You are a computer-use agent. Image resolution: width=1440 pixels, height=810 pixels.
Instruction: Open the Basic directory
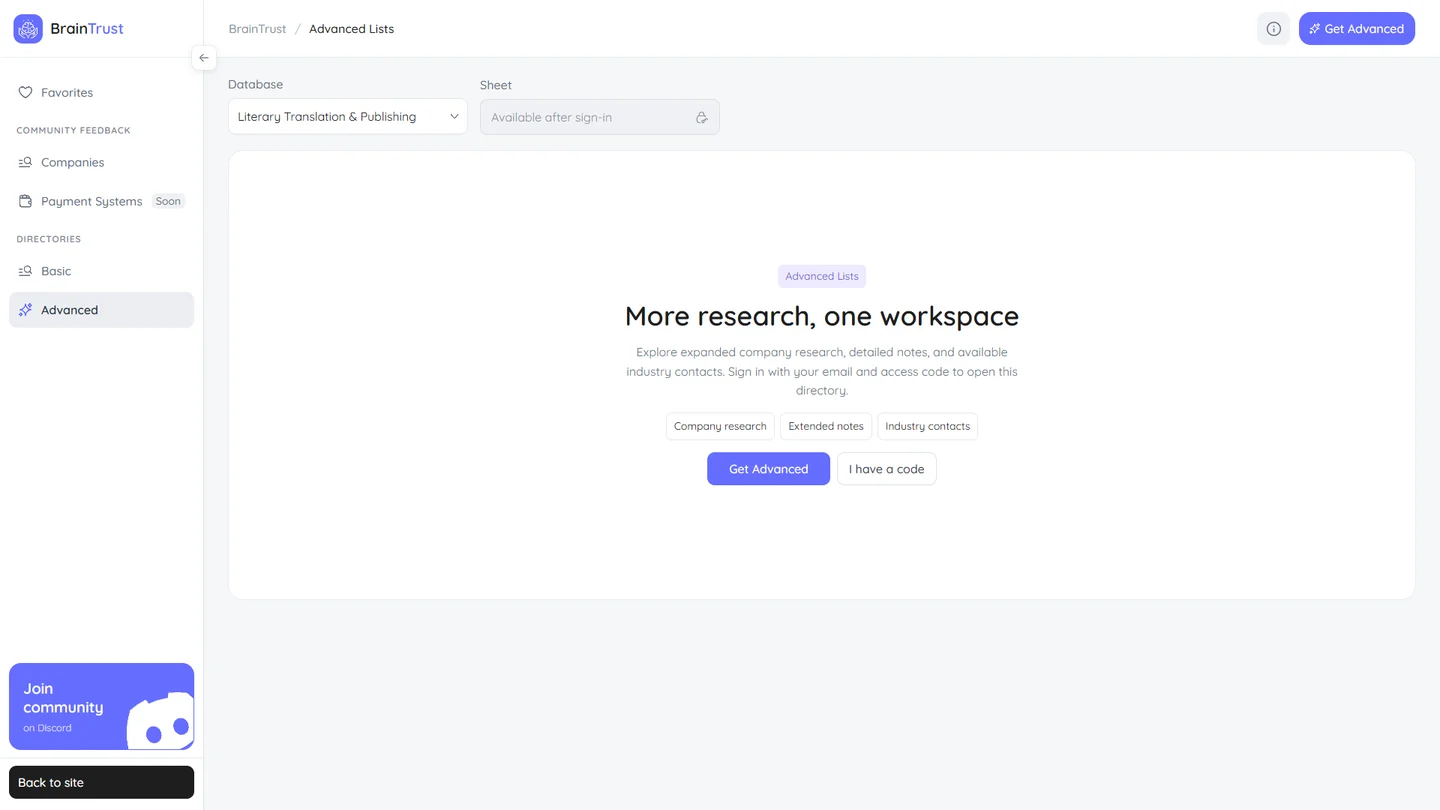coord(101,271)
